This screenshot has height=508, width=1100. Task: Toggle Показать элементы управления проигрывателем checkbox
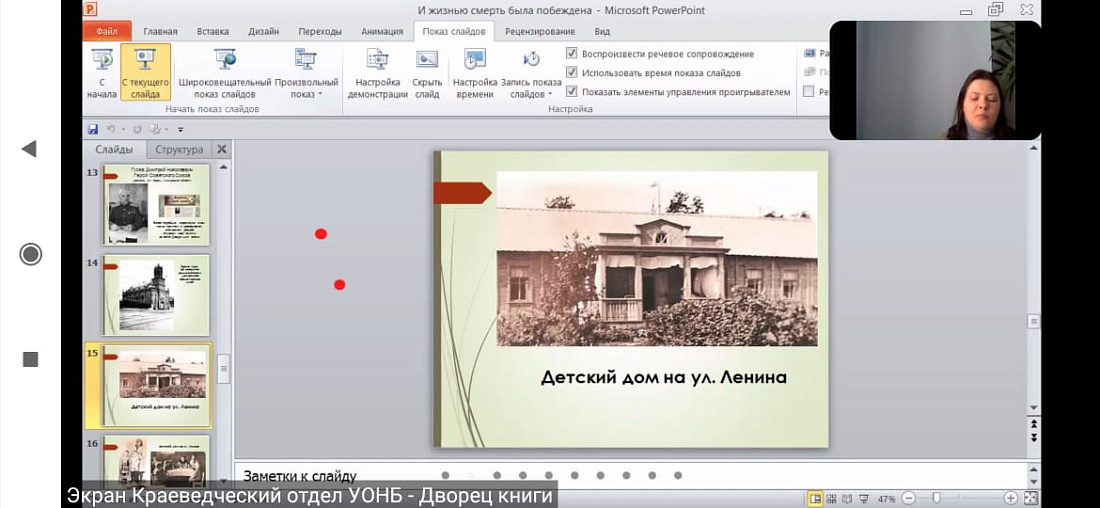[572, 92]
